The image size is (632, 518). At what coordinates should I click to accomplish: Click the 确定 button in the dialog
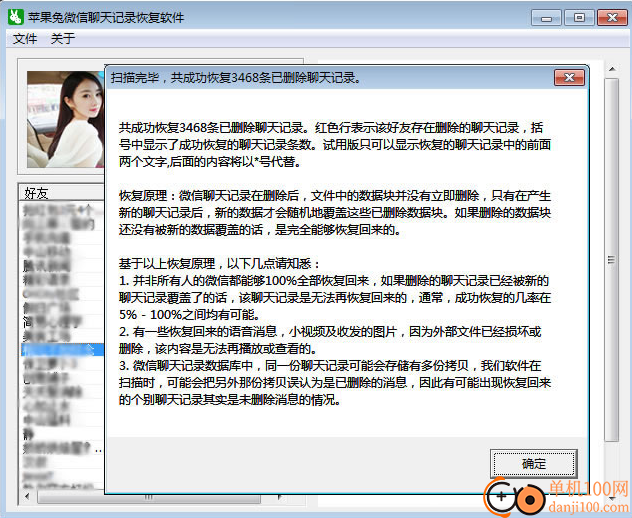(x=534, y=464)
